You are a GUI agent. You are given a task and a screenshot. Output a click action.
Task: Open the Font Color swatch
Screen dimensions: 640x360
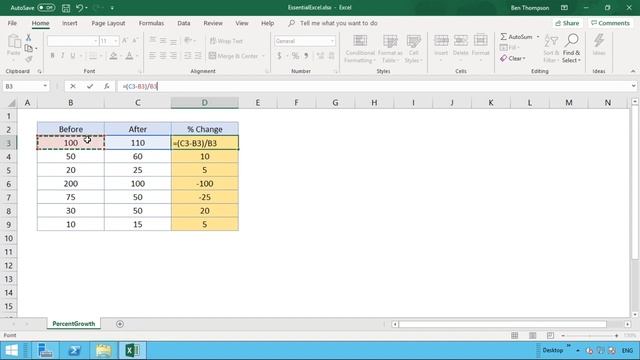click(129, 56)
